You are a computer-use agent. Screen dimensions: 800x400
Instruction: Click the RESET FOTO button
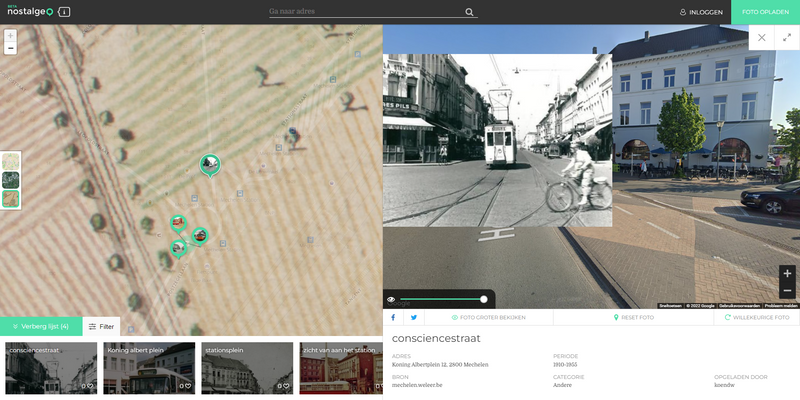pos(633,317)
